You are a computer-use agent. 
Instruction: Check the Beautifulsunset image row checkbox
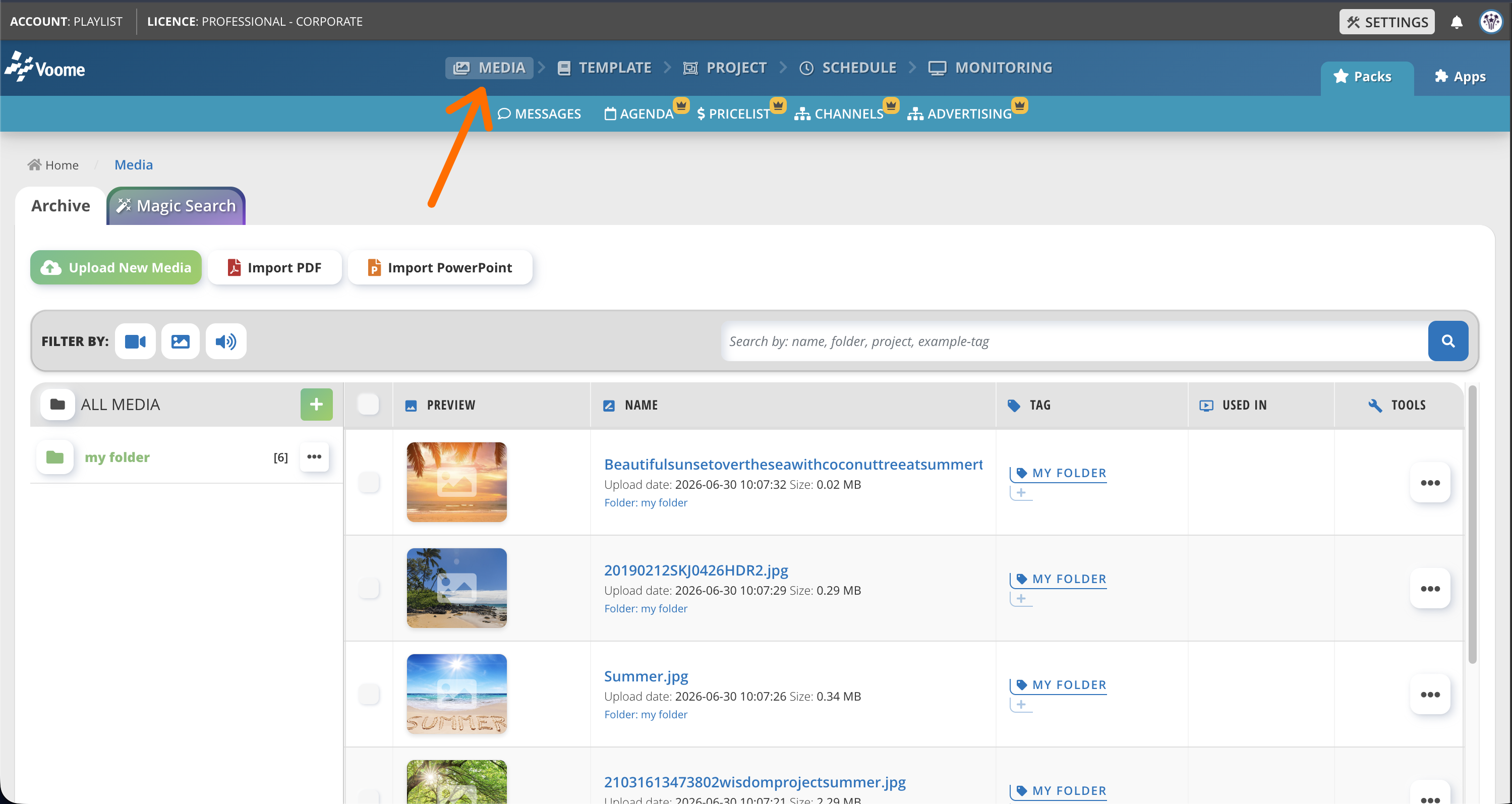point(369,482)
